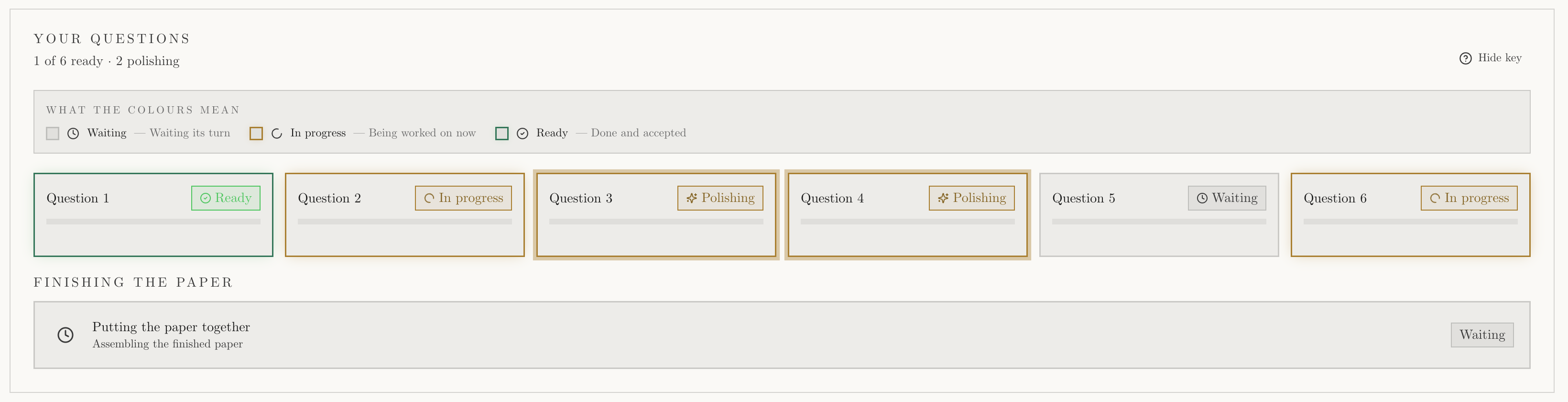The width and height of the screenshot is (1568, 402).
Task: Select the grey Waiting colour swatch
Action: 53,134
